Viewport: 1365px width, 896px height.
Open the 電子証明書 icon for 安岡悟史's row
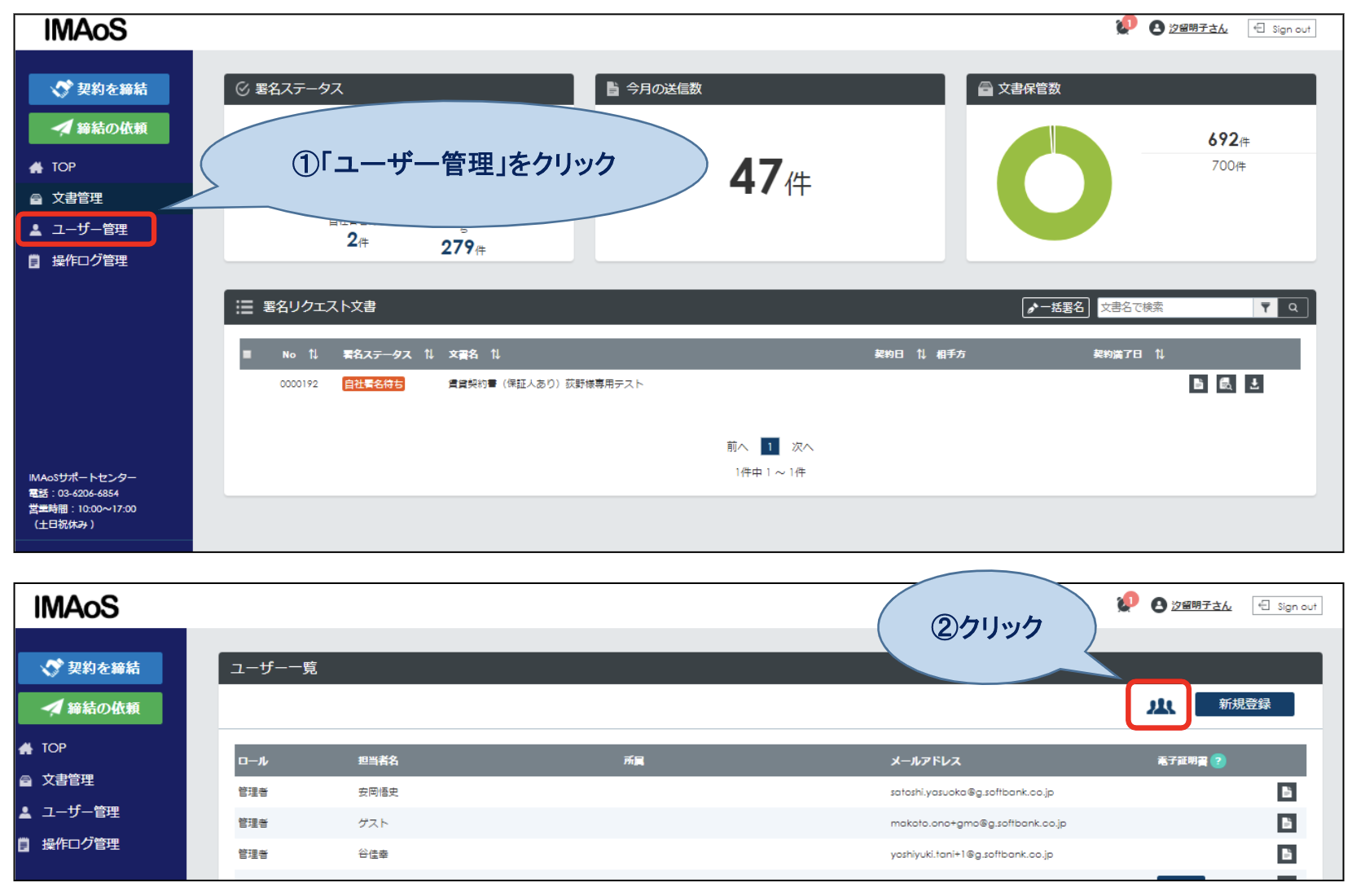(1288, 791)
